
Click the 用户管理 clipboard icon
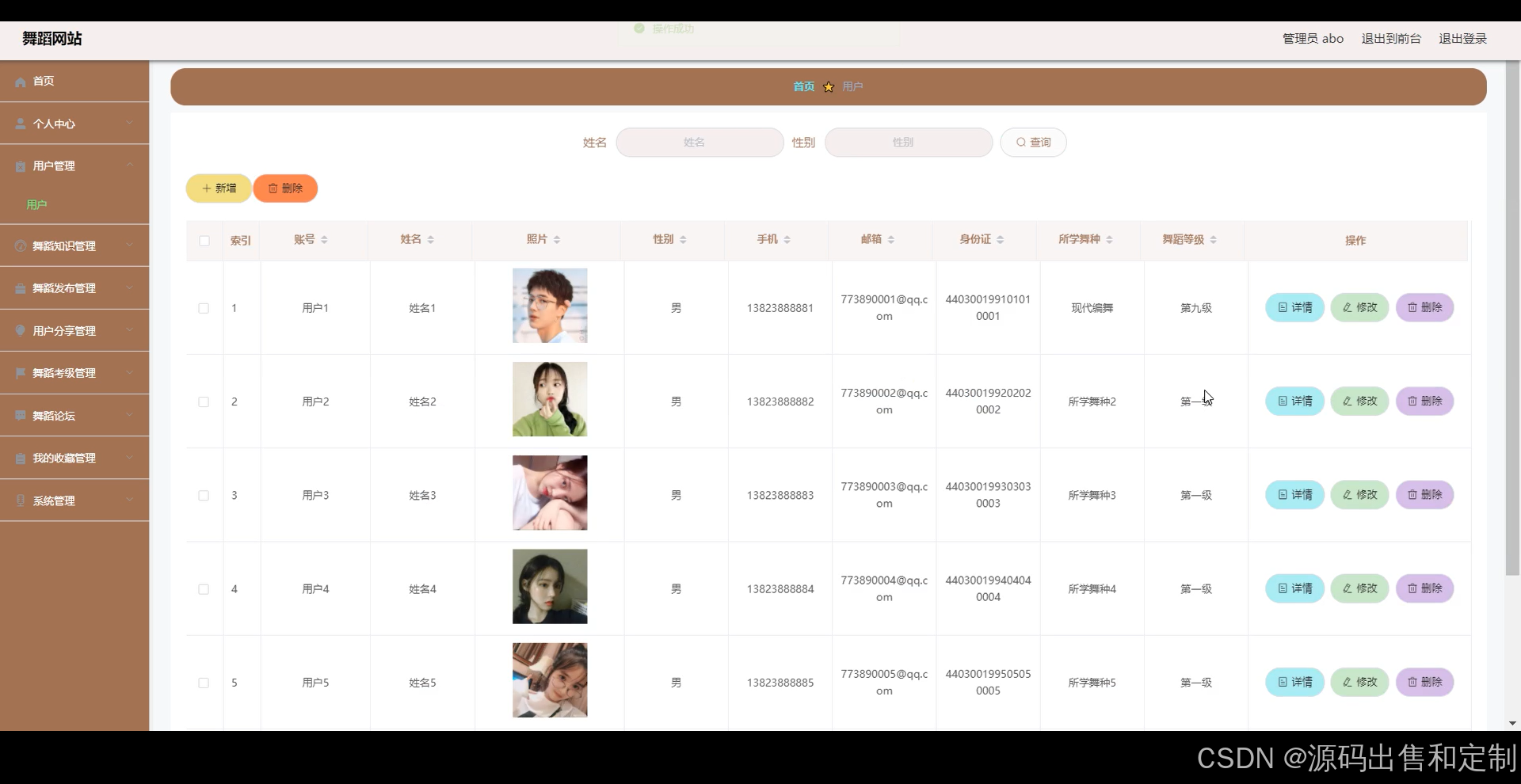click(x=19, y=166)
